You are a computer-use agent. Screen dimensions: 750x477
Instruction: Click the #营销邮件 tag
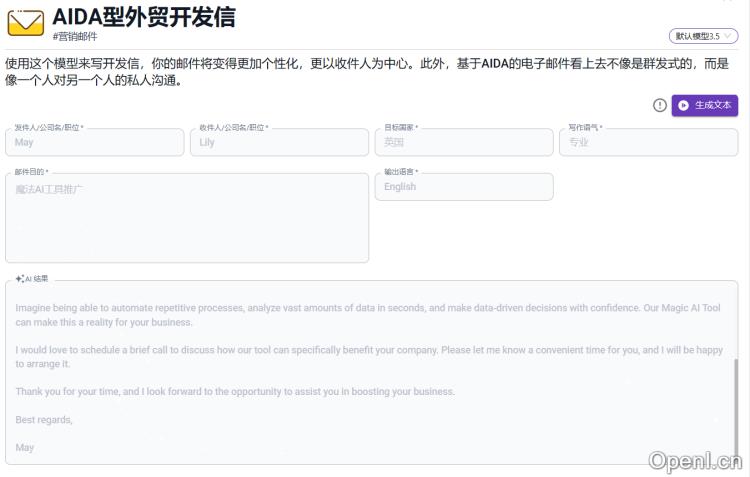pyautogui.click(x=75, y=37)
